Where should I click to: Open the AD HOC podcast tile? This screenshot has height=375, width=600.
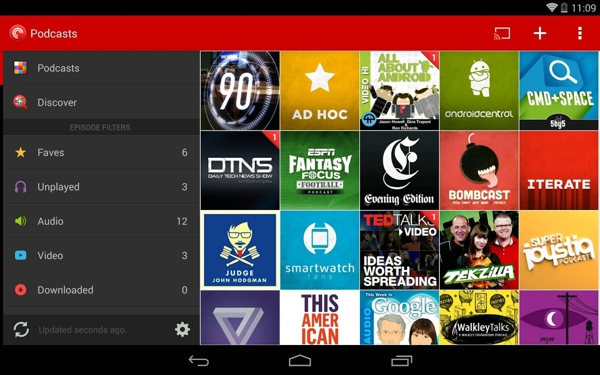pyautogui.click(x=320, y=91)
